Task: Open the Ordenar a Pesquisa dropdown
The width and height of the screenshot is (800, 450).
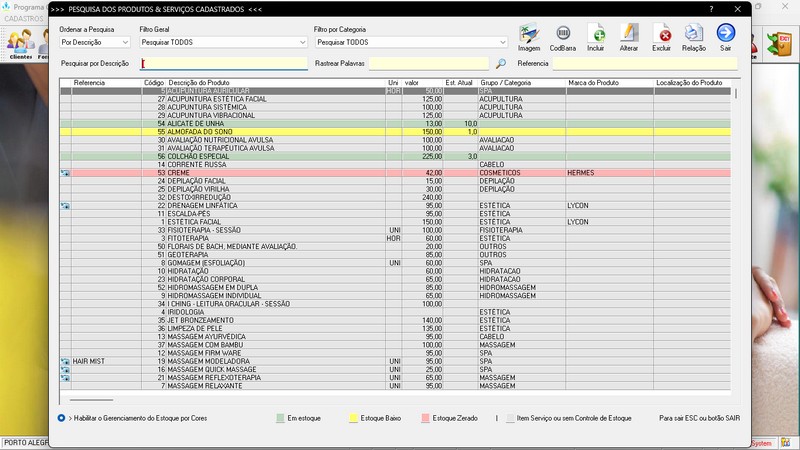Action: (95, 42)
